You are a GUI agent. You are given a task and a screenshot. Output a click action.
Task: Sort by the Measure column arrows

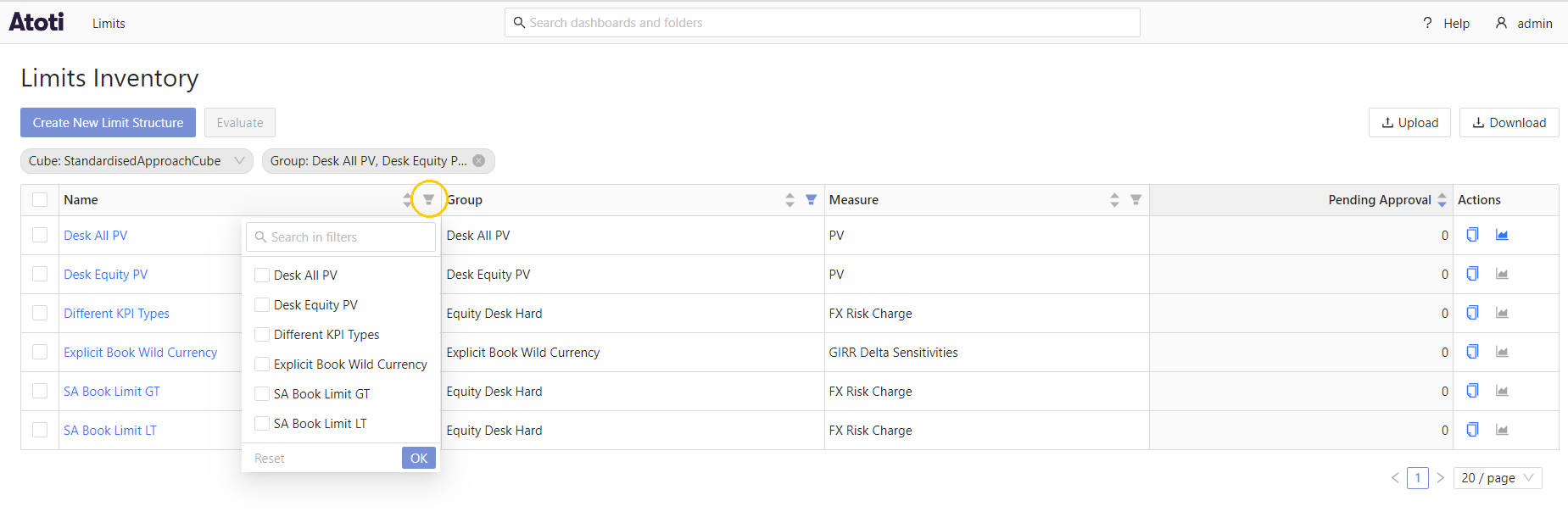tap(1114, 200)
